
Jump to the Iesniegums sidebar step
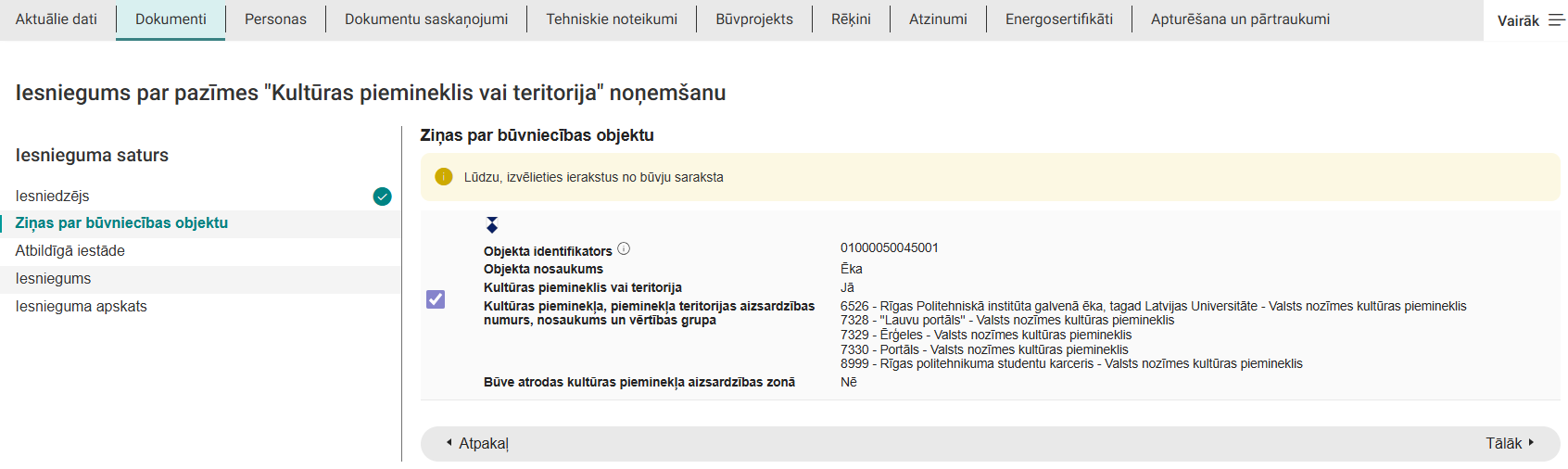point(54,279)
